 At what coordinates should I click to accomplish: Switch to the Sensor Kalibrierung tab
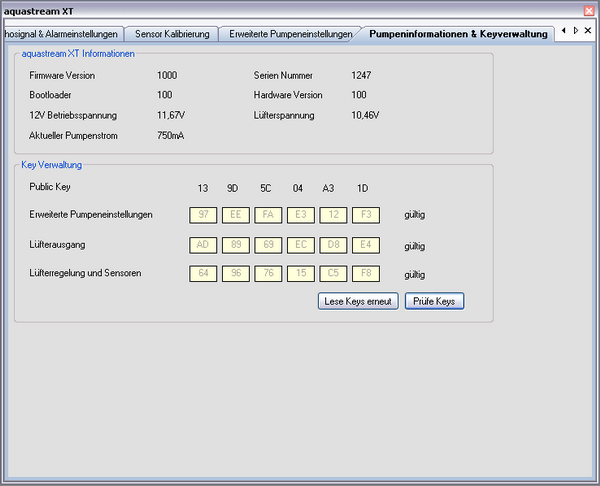172,34
